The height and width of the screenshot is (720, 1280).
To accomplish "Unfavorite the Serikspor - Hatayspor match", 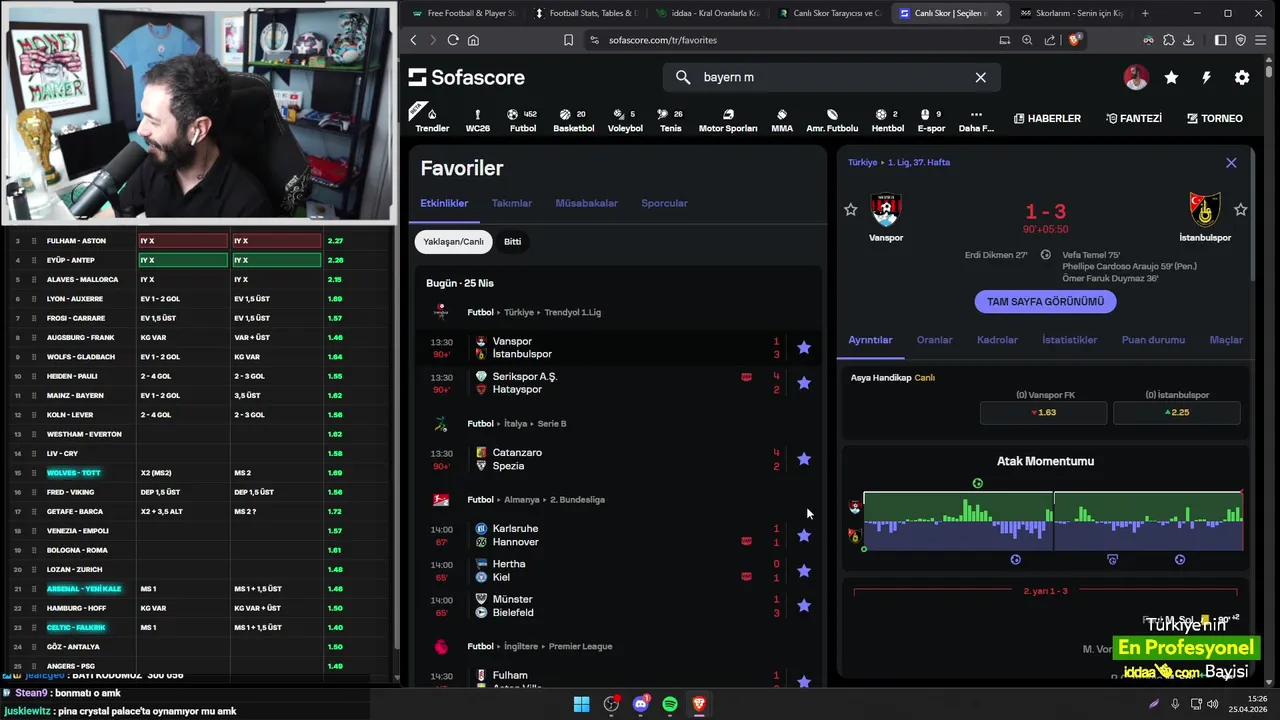I will click(x=804, y=383).
